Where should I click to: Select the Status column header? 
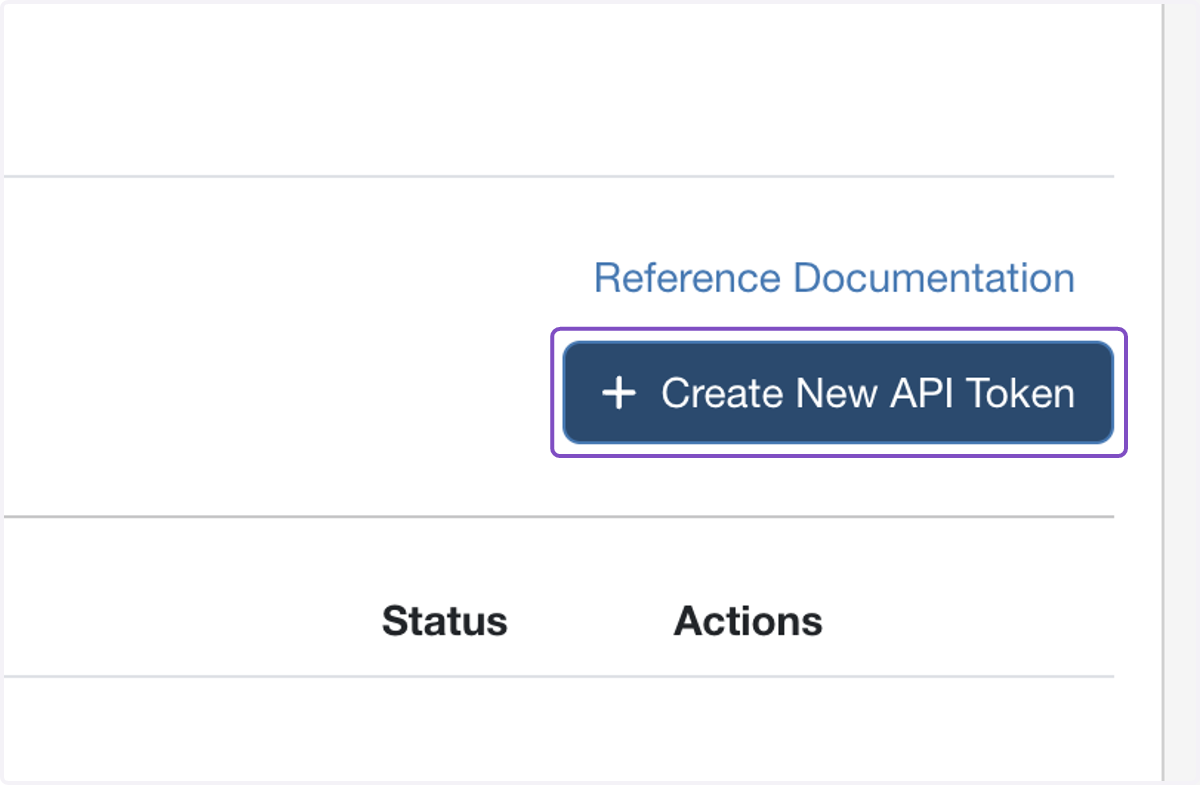(444, 621)
